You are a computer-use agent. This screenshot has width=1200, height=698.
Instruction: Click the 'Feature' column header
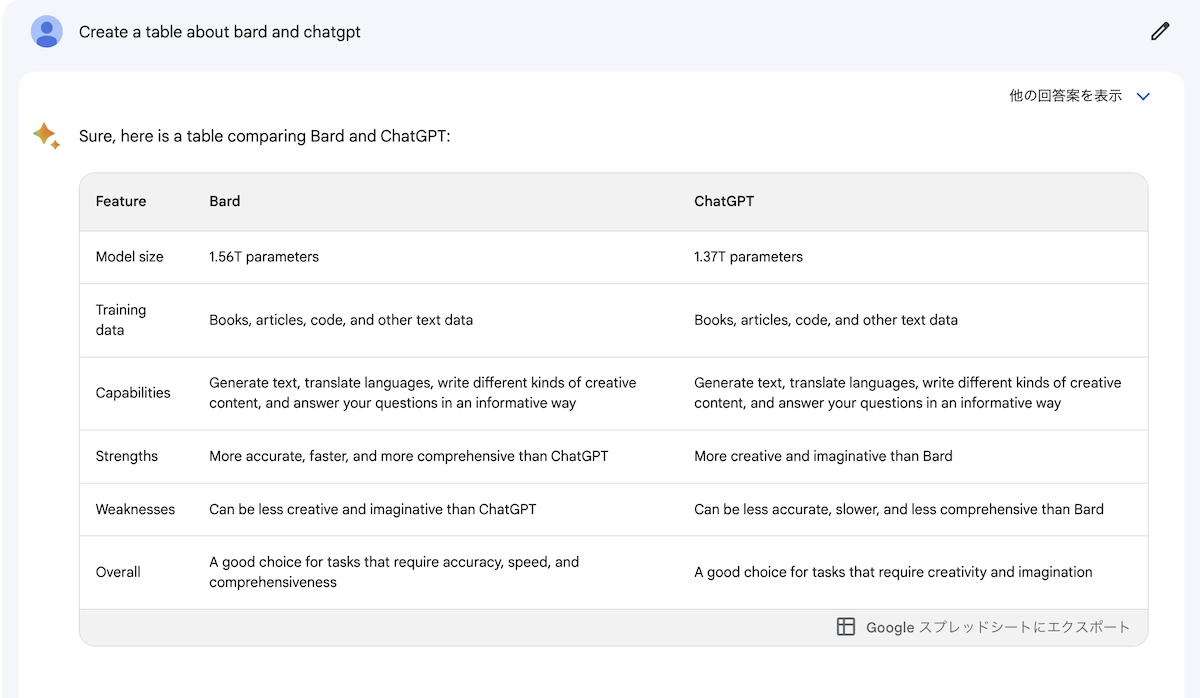[121, 201]
